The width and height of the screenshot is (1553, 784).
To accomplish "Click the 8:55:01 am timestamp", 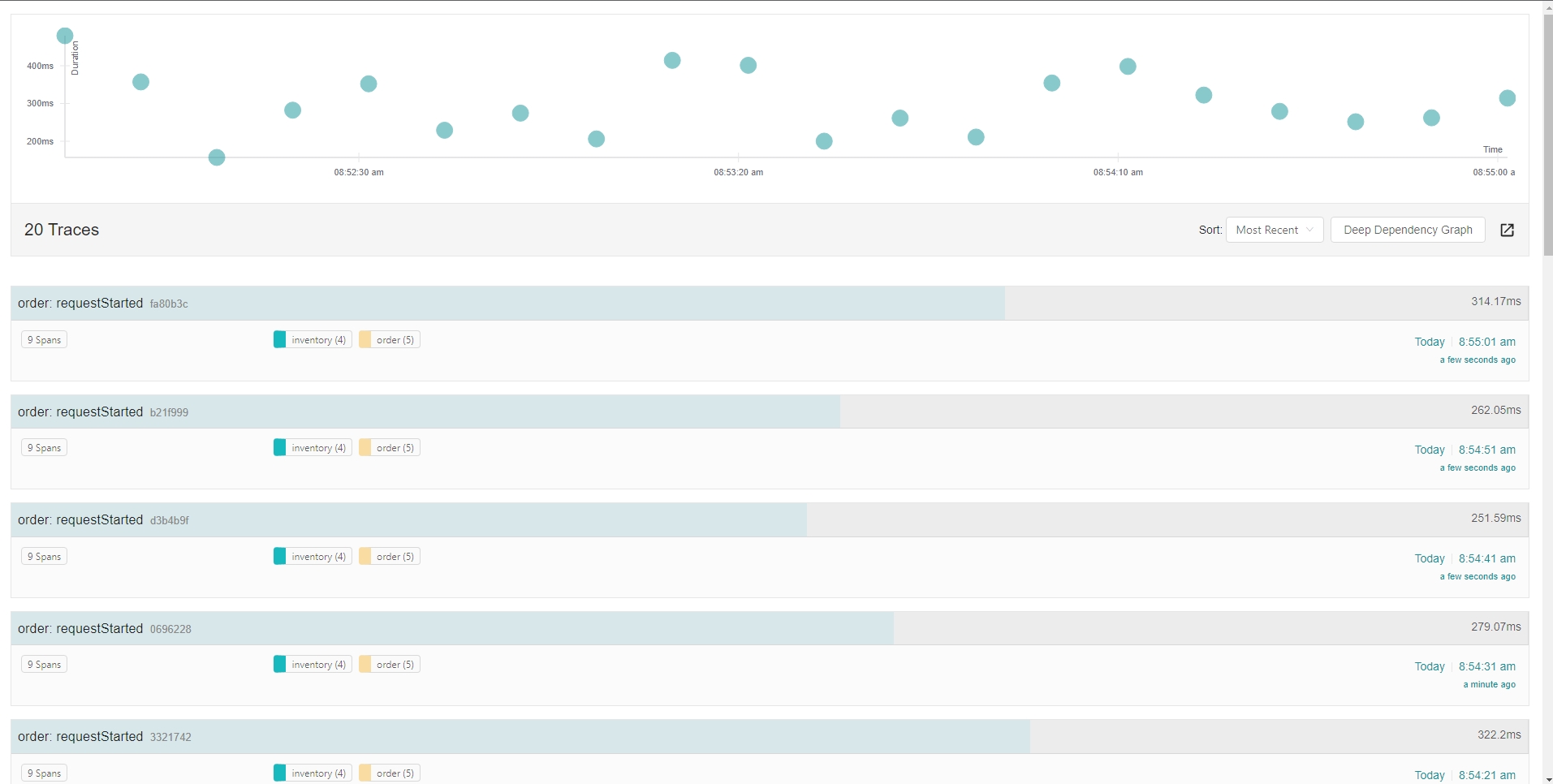I will [x=1486, y=342].
